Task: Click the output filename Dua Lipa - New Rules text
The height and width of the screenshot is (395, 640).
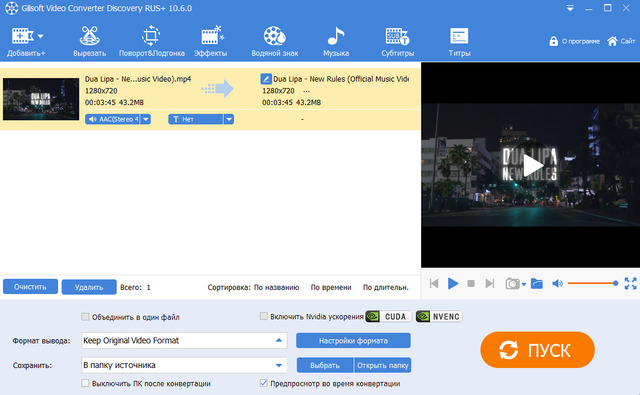Action: pyautogui.click(x=341, y=79)
